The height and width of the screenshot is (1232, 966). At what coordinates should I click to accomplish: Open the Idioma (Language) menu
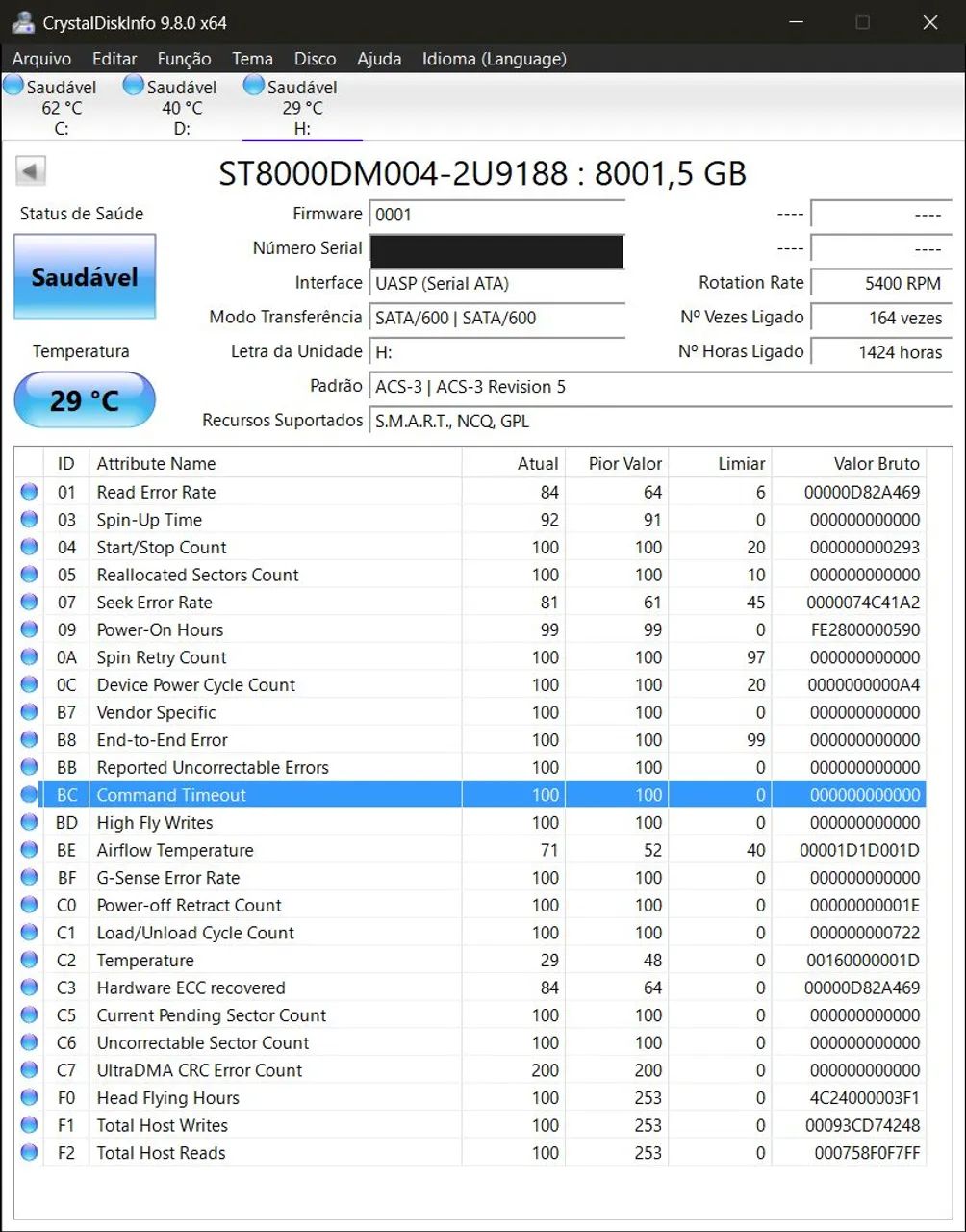495,59
